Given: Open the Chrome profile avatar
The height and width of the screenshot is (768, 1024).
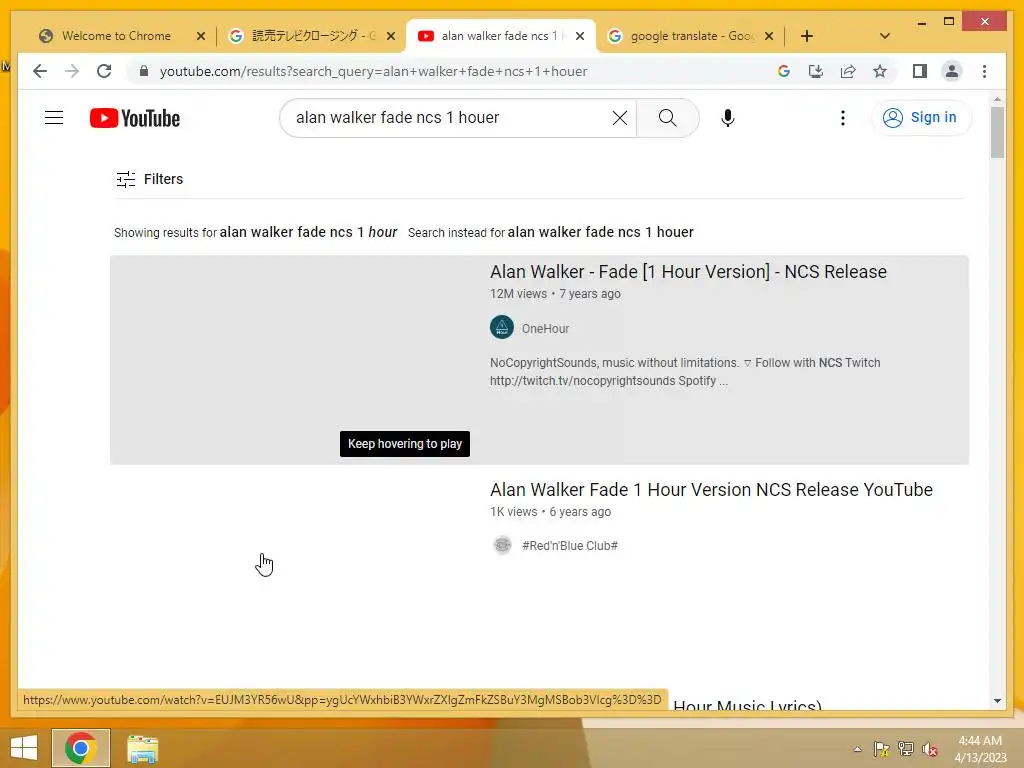Looking at the screenshot, I should 952,71.
